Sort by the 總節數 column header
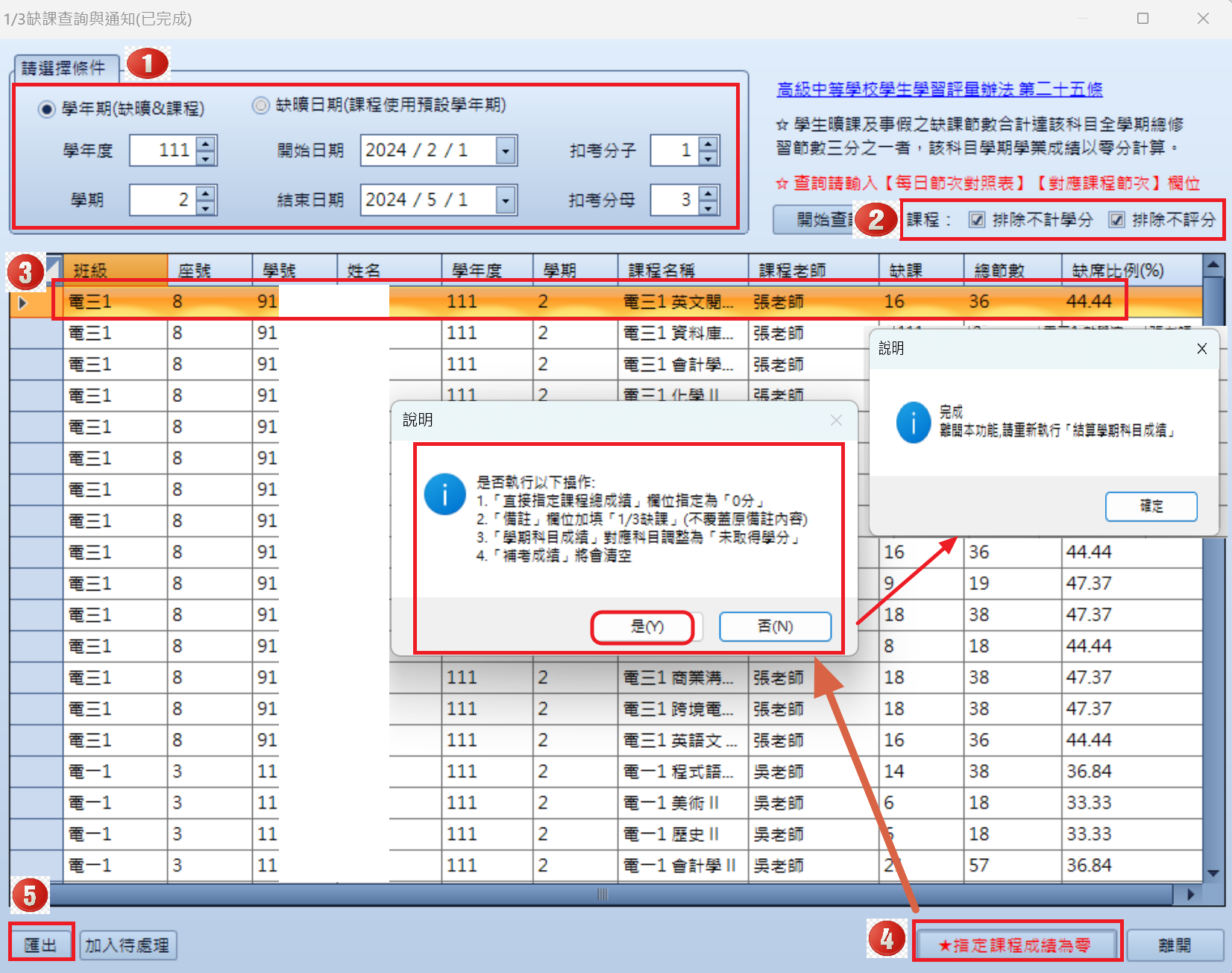The height and width of the screenshot is (973, 1232). (x=1013, y=270)
